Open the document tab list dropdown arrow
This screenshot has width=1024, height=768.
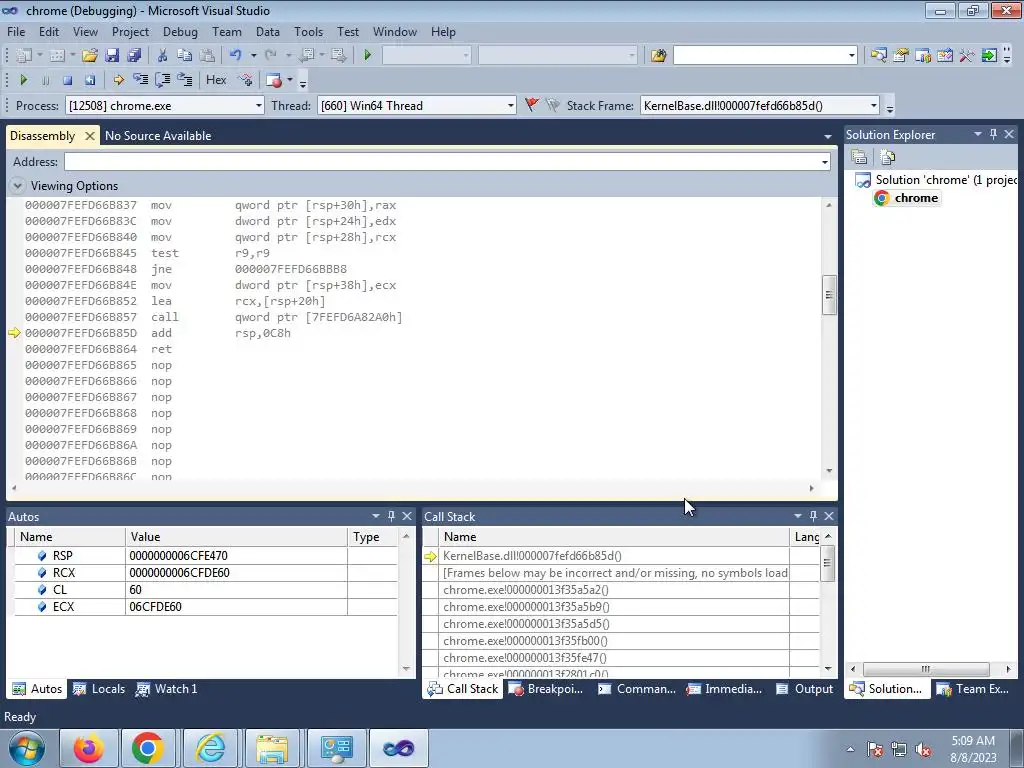pos(827,136)
